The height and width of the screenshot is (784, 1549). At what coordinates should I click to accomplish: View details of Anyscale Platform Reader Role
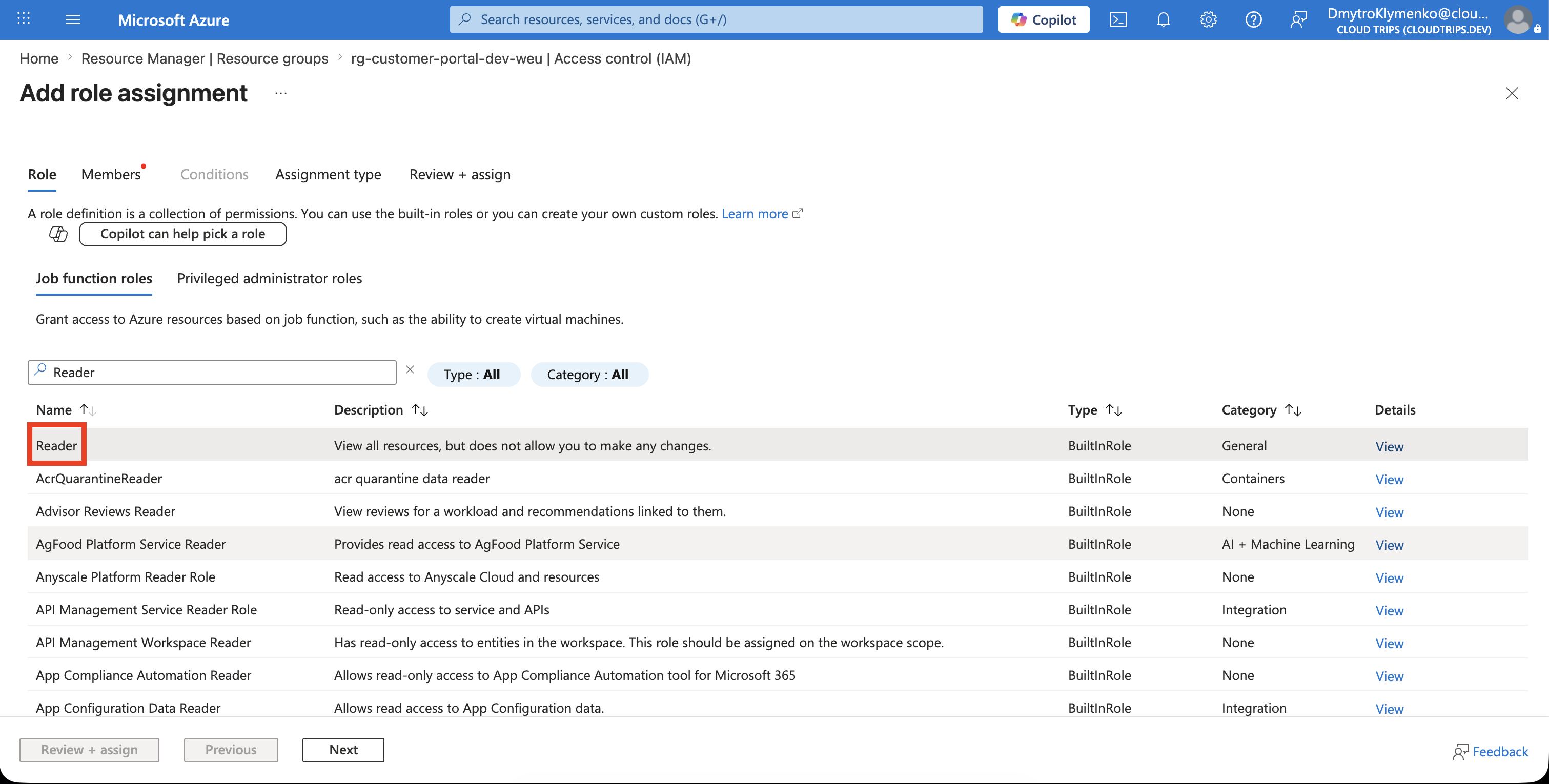tap(1389, 578)
